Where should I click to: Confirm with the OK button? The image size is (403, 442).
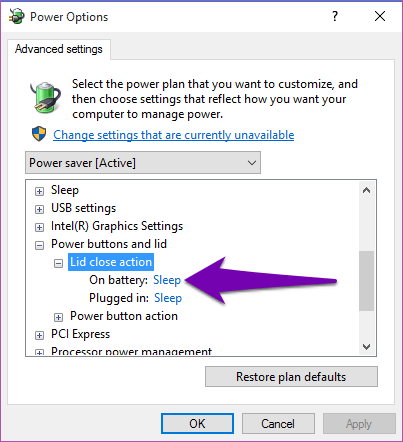coord(197,424)
